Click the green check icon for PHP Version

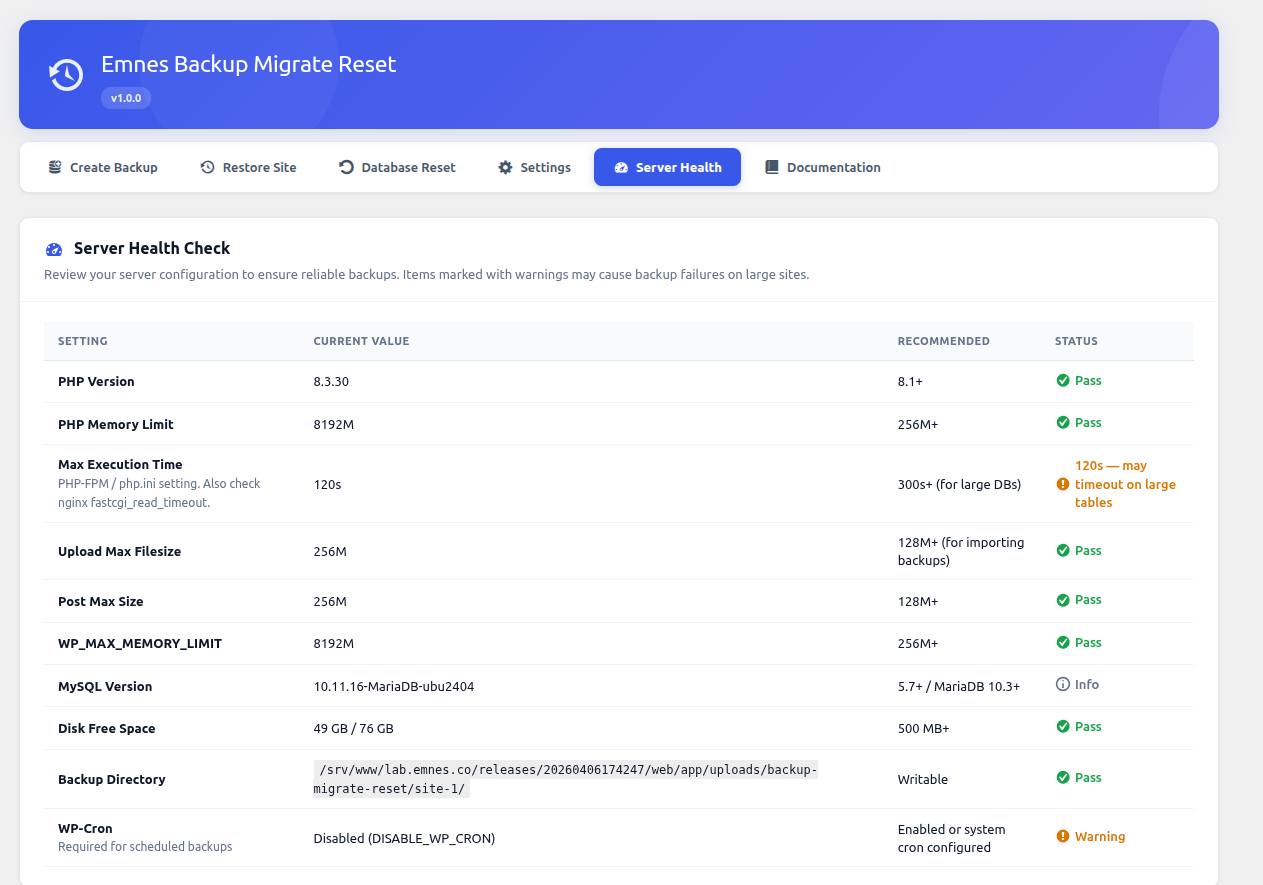pyautogui.click(x=1063, y=380)
